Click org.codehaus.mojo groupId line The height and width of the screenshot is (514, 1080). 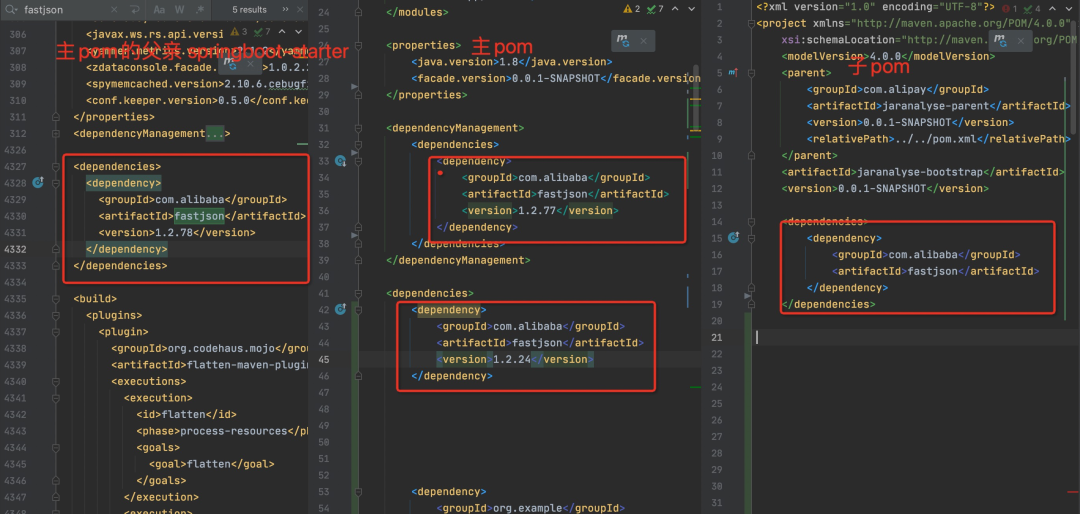point(209,348)
